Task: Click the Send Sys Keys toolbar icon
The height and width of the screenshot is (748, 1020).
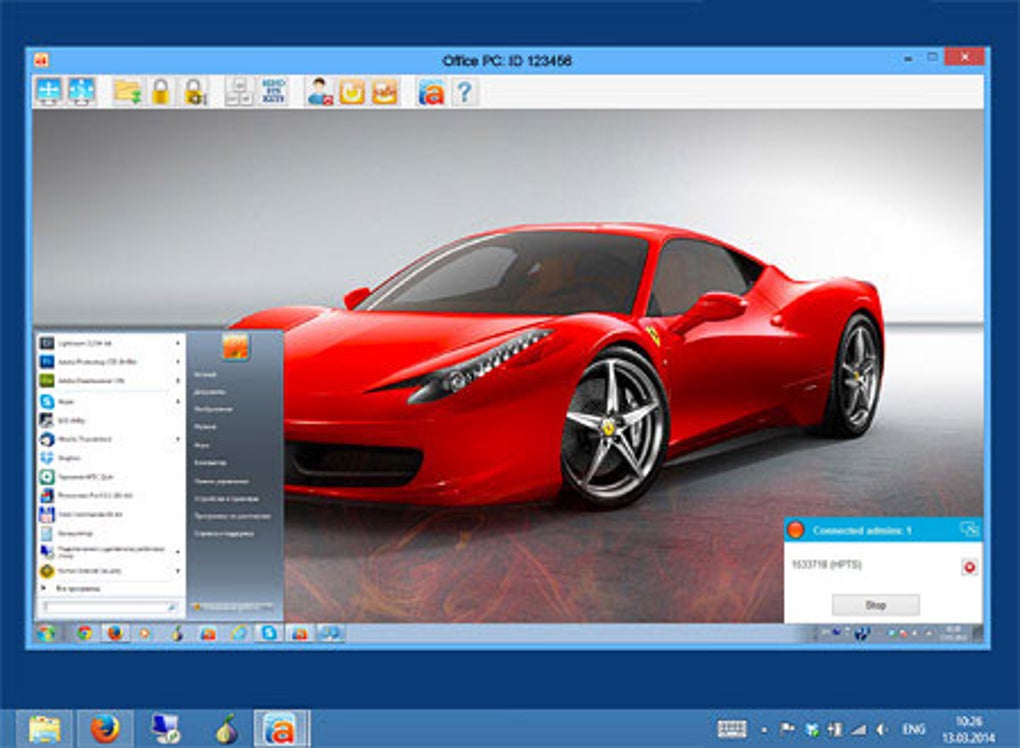Action: [x=273, y=92]
